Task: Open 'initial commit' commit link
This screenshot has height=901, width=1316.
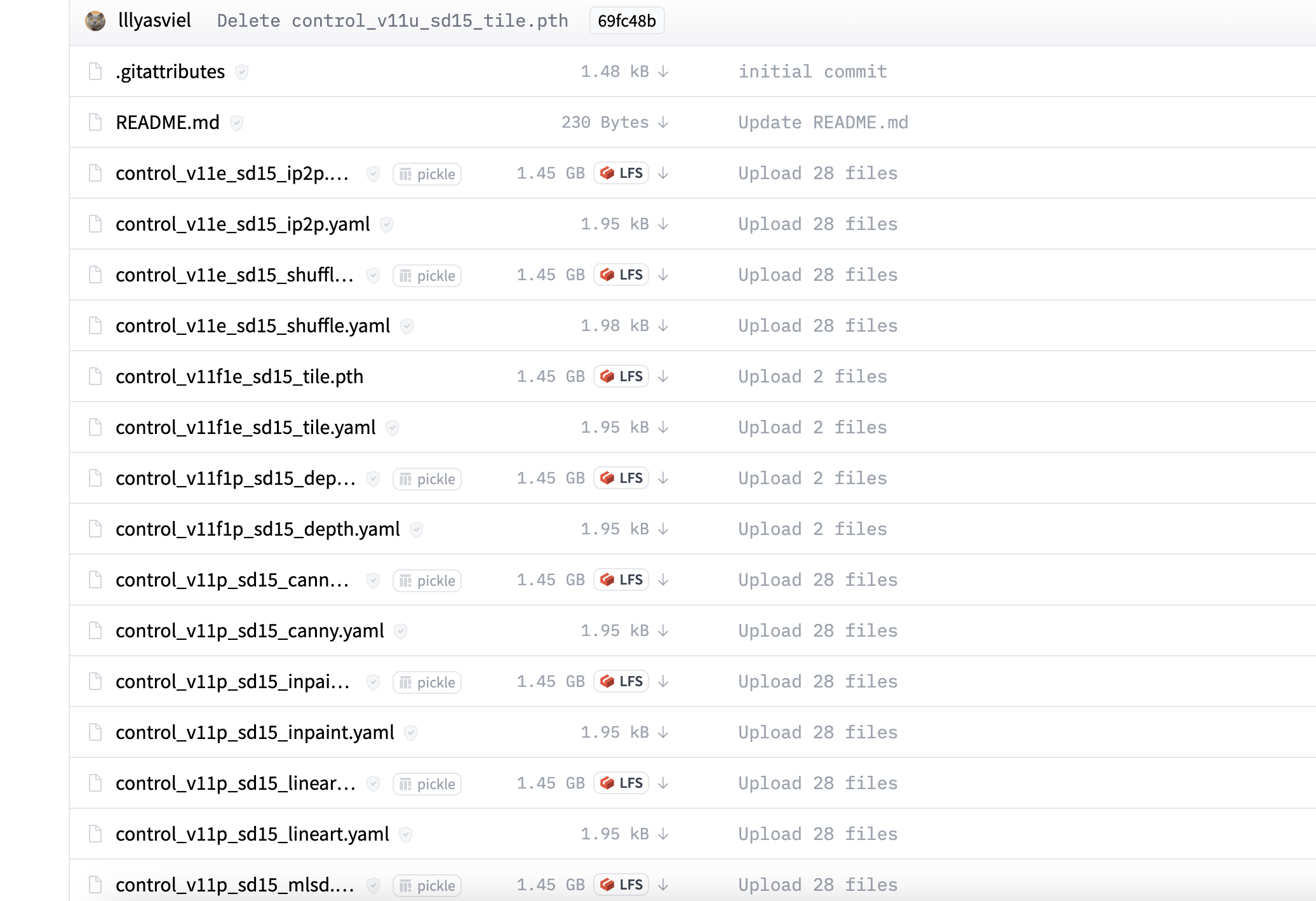Action: coord(812,72)
